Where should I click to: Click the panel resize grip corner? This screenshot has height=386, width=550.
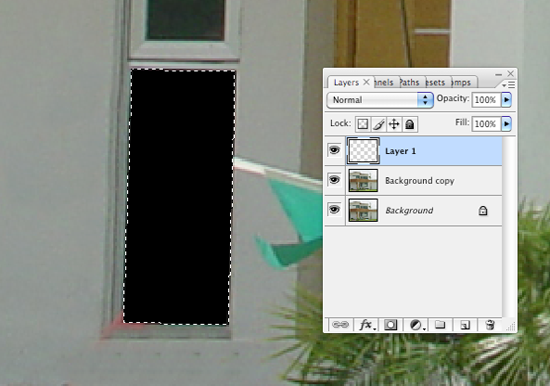pos(511,327)
